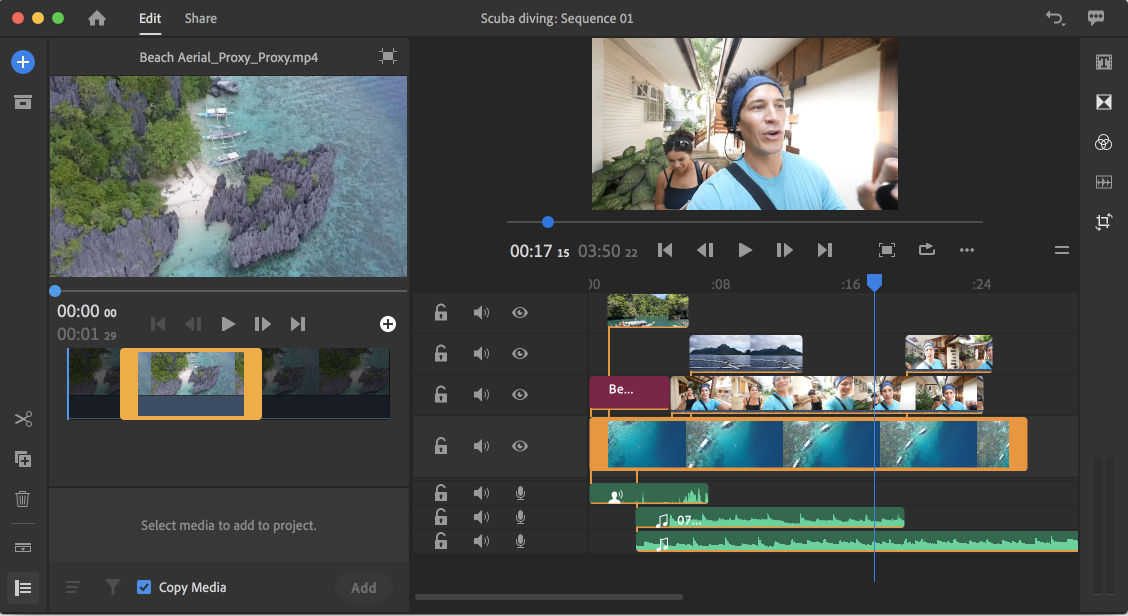Screen dimensions: 1128x616
Task: Open the More options menu under preview
Action: (966, 250)
